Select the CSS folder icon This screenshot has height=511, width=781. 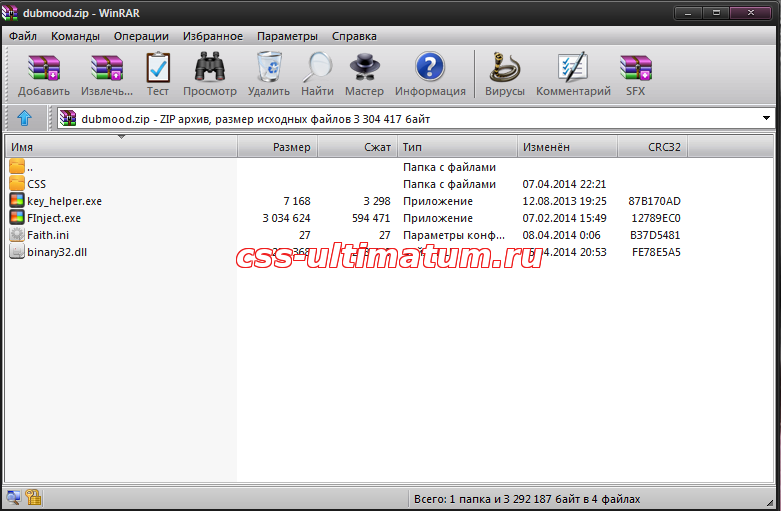[x=17, y=184]
